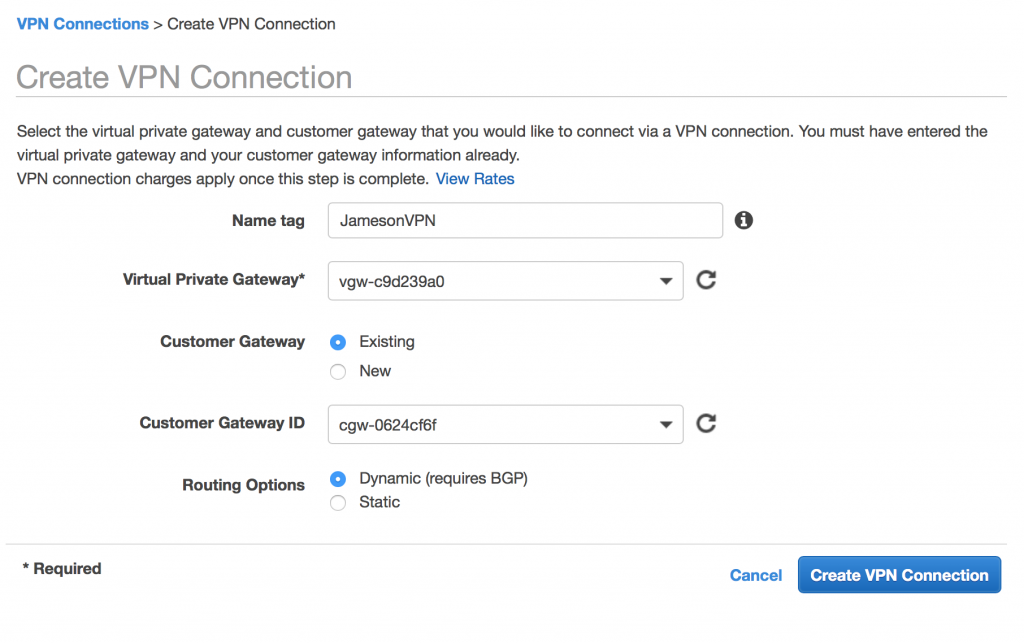Go to VPN Connections breadcrumb

[82, 24]
